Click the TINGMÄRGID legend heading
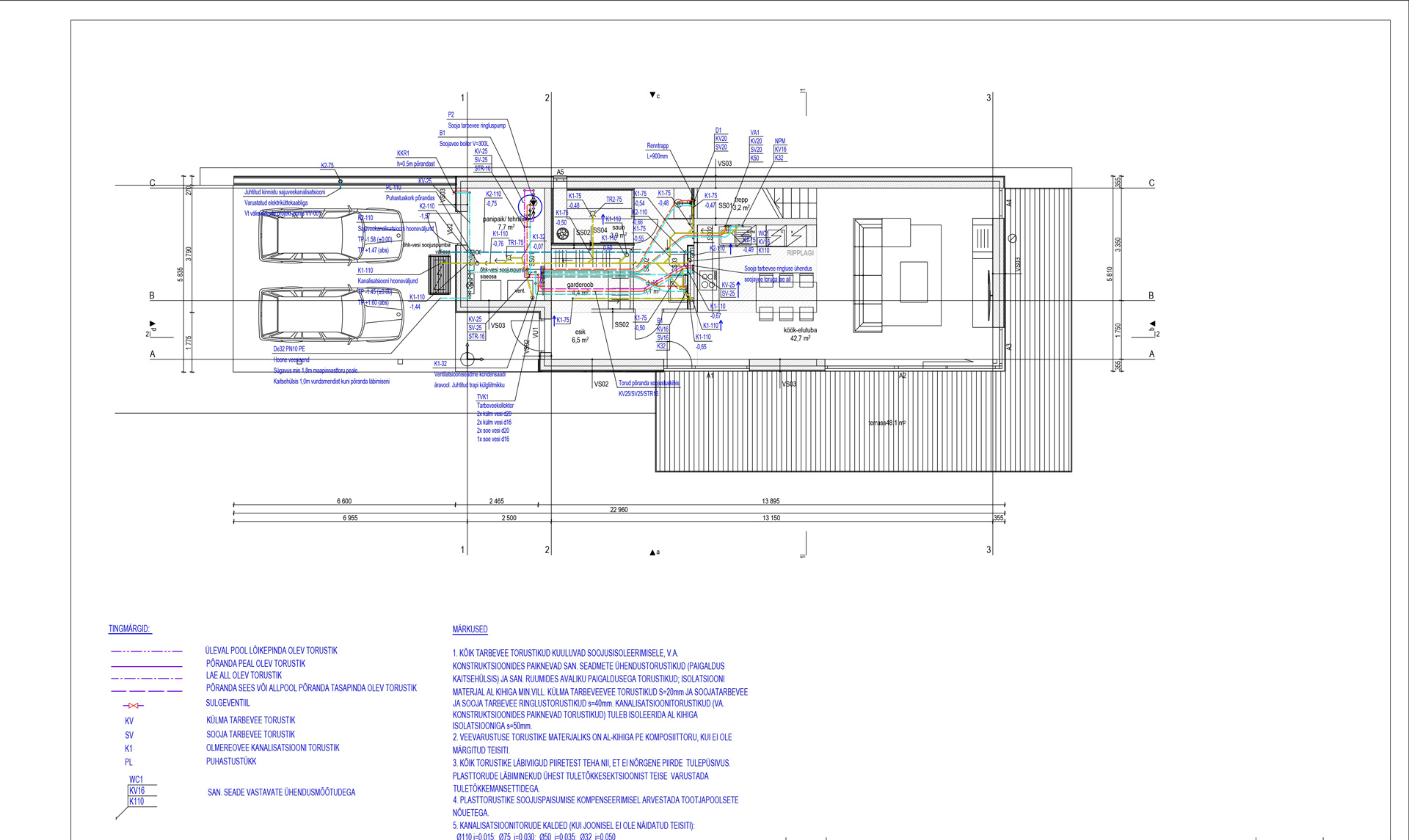Image resolution: width=1409 pixels, height=840 pixels. (x=129, y=629)
